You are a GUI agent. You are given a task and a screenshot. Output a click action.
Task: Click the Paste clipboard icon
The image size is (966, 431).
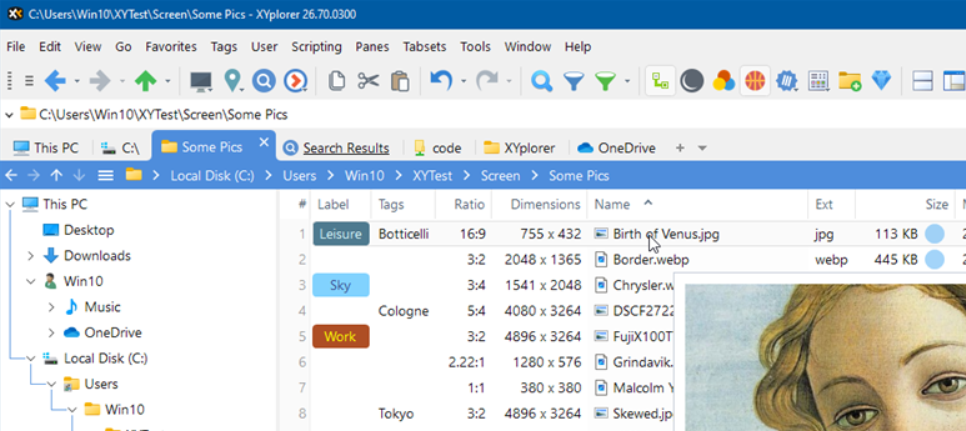point(400,81)
